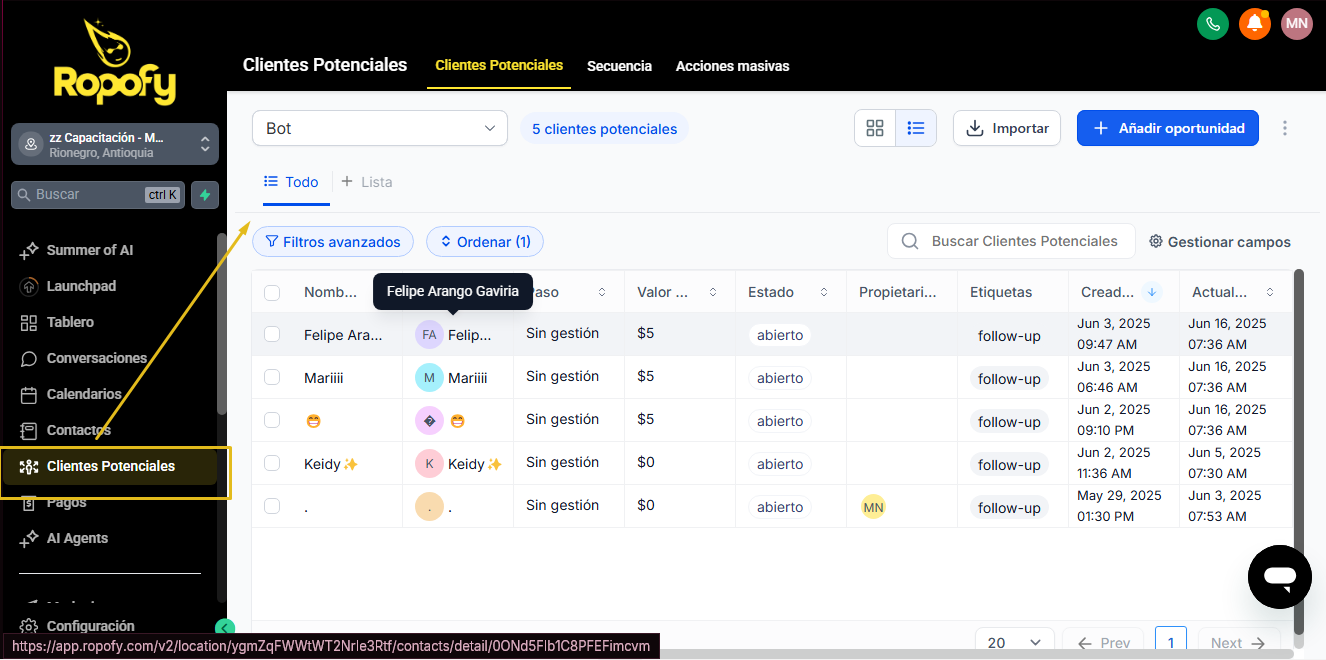Image resolution: width=1326 pixels, height=660 pixels.
Task: Select the Todo view tab
Action: coord(291,182)
